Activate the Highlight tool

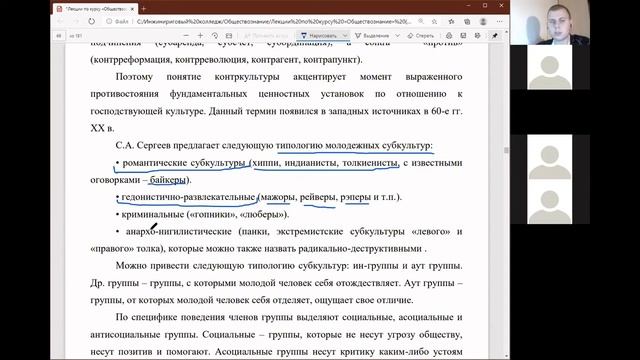[x=372, y=36]
